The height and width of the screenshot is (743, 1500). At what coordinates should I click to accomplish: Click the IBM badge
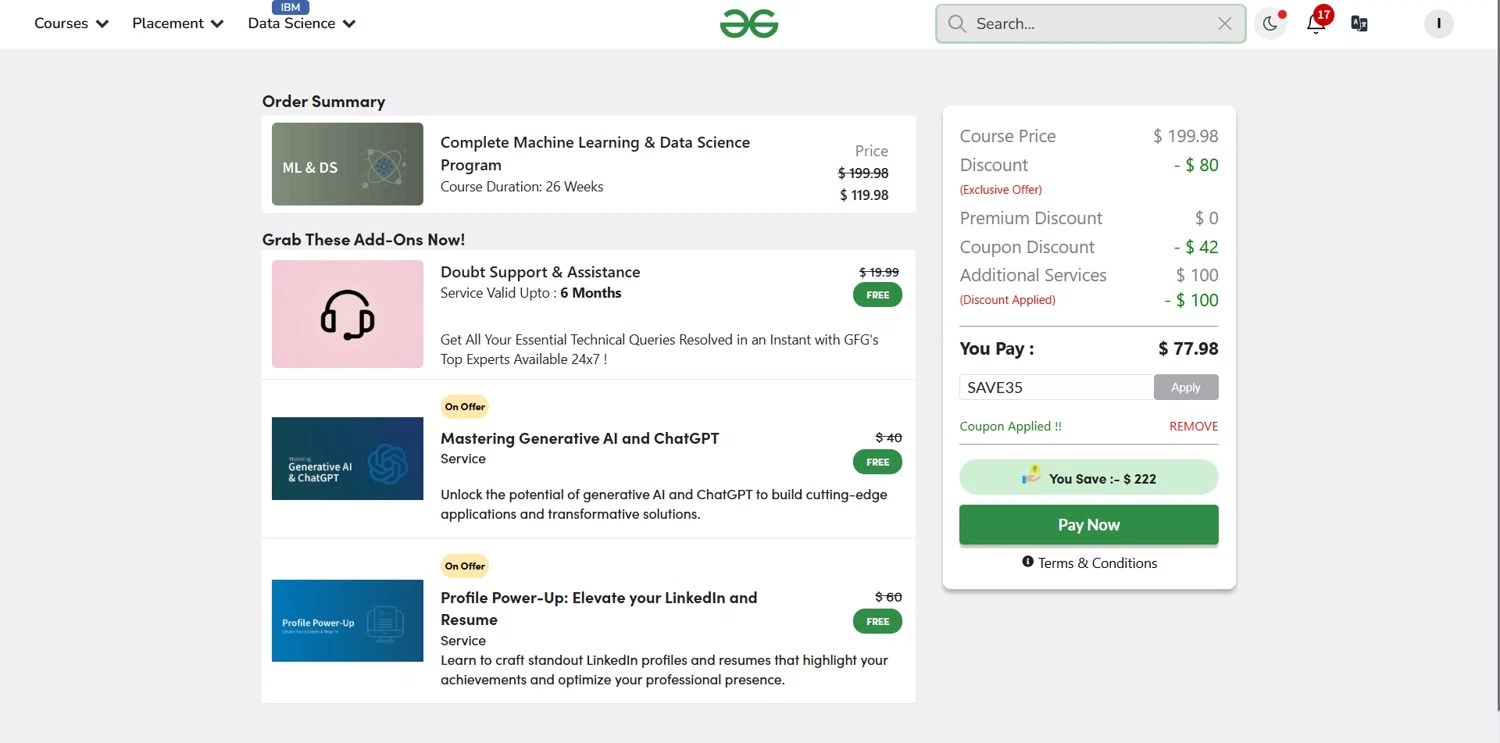pyautogui.click(x=290, y=7)
